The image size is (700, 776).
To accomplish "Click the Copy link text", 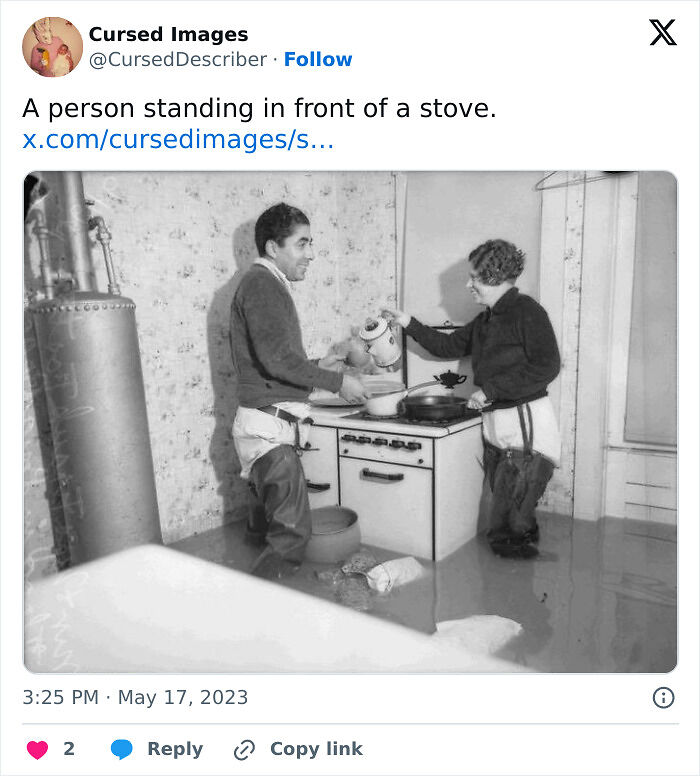I will click(316, 749).
